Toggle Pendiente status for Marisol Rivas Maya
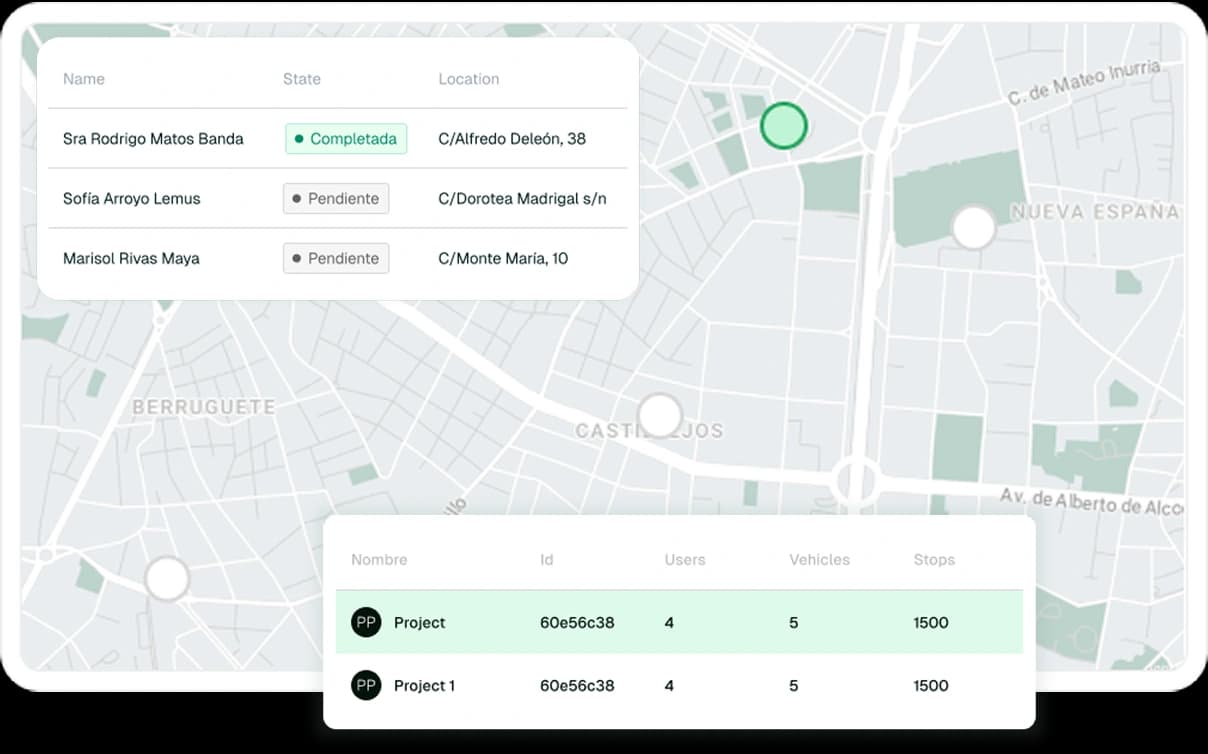The width and height of the screenshot is (1208, 754). (336, 258)
